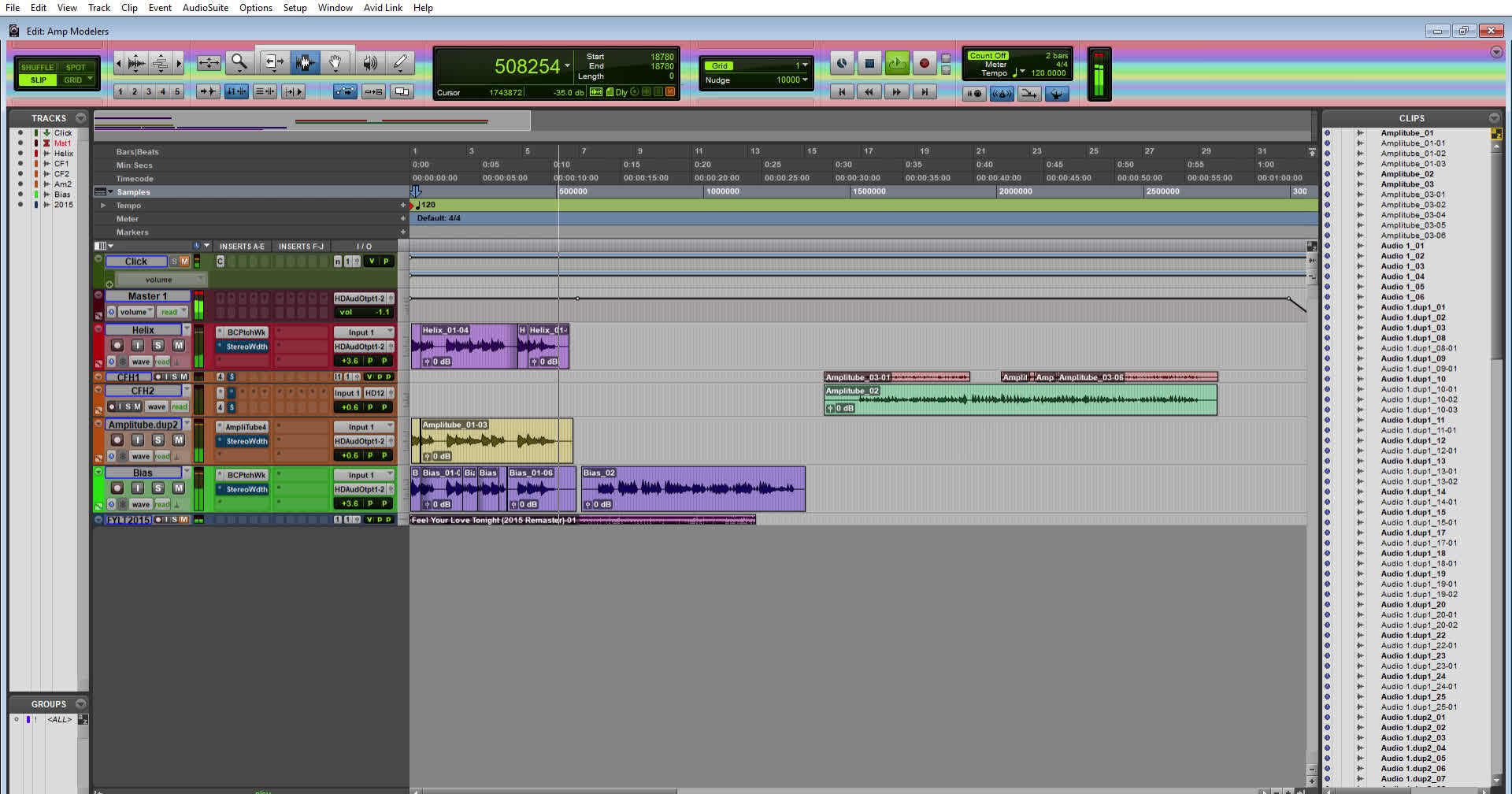
Task: Open the Track menu
Action: coord(98,7)
